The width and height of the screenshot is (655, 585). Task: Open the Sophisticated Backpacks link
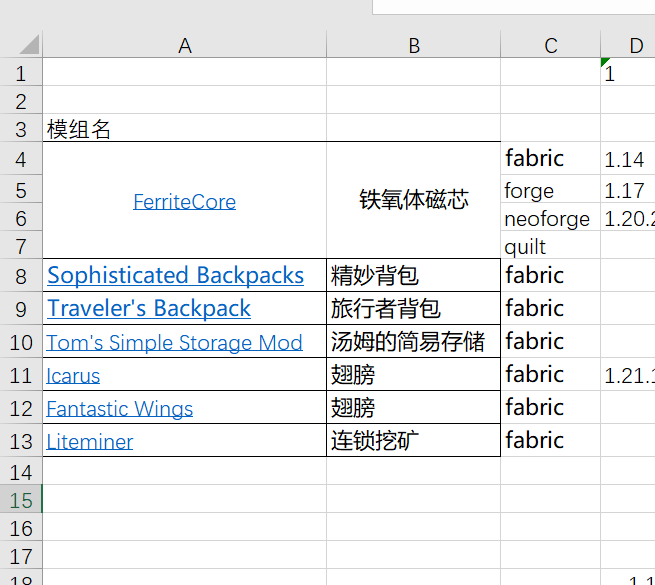(x=175, y=275)
